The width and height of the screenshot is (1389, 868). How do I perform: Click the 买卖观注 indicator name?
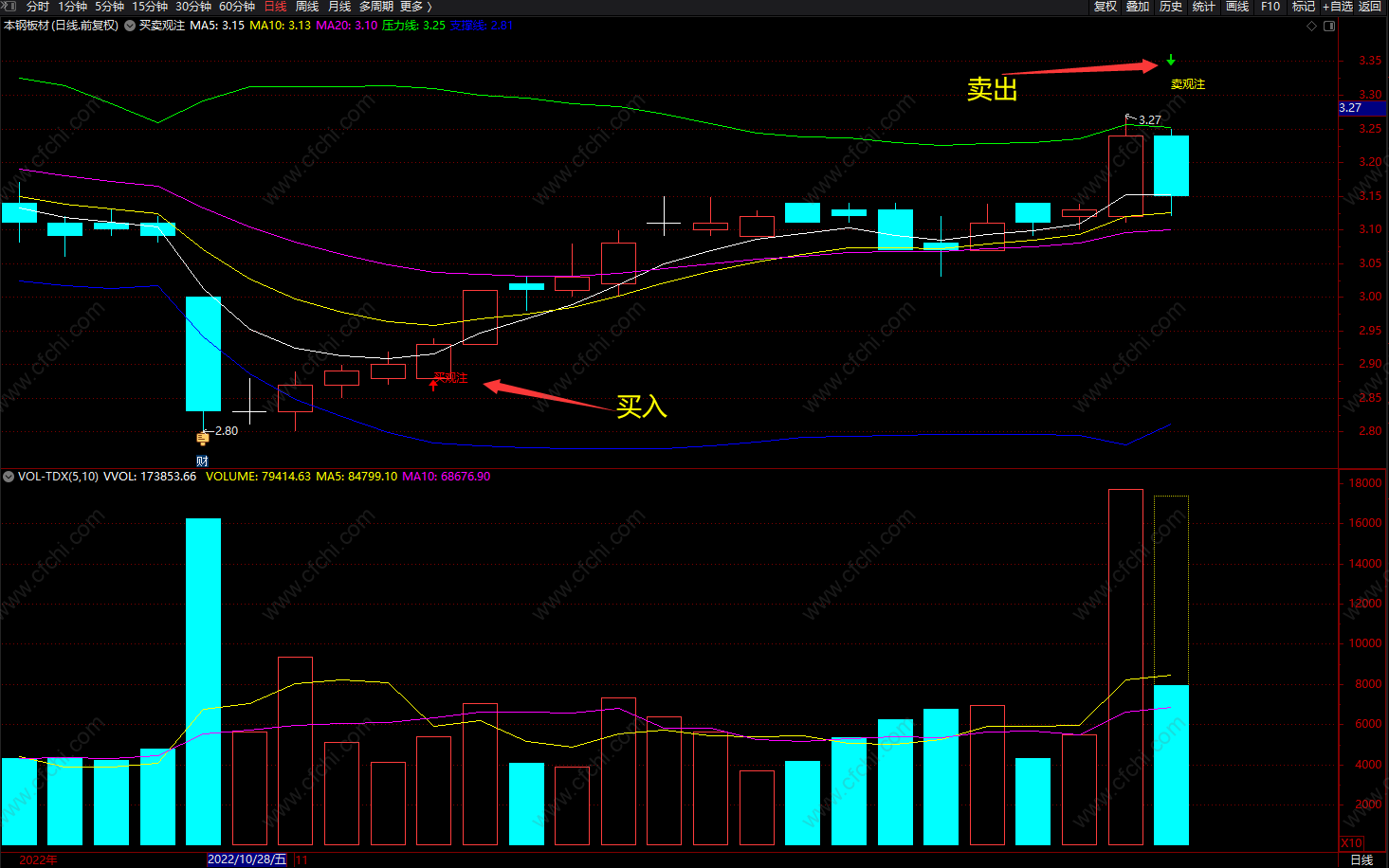[x=162, y=26]
